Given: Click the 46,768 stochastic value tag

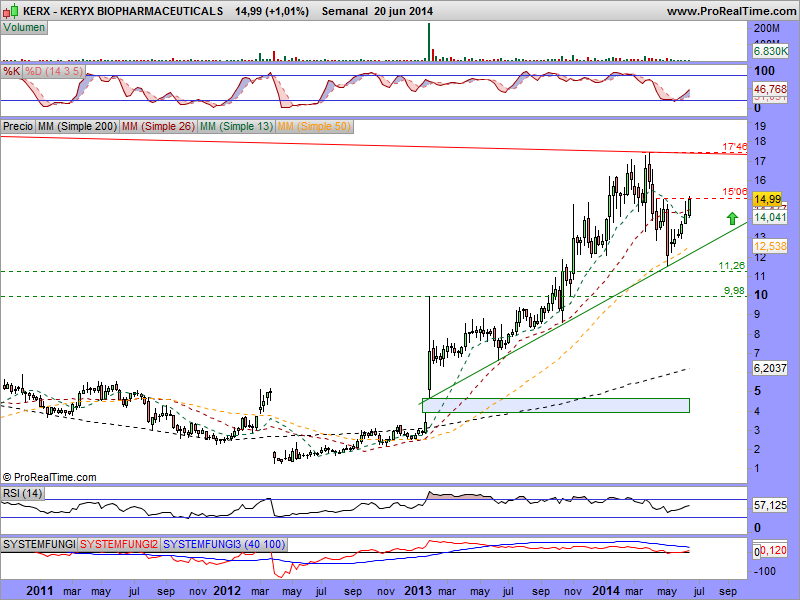Looking at the screenshot, I should (770, 89).
